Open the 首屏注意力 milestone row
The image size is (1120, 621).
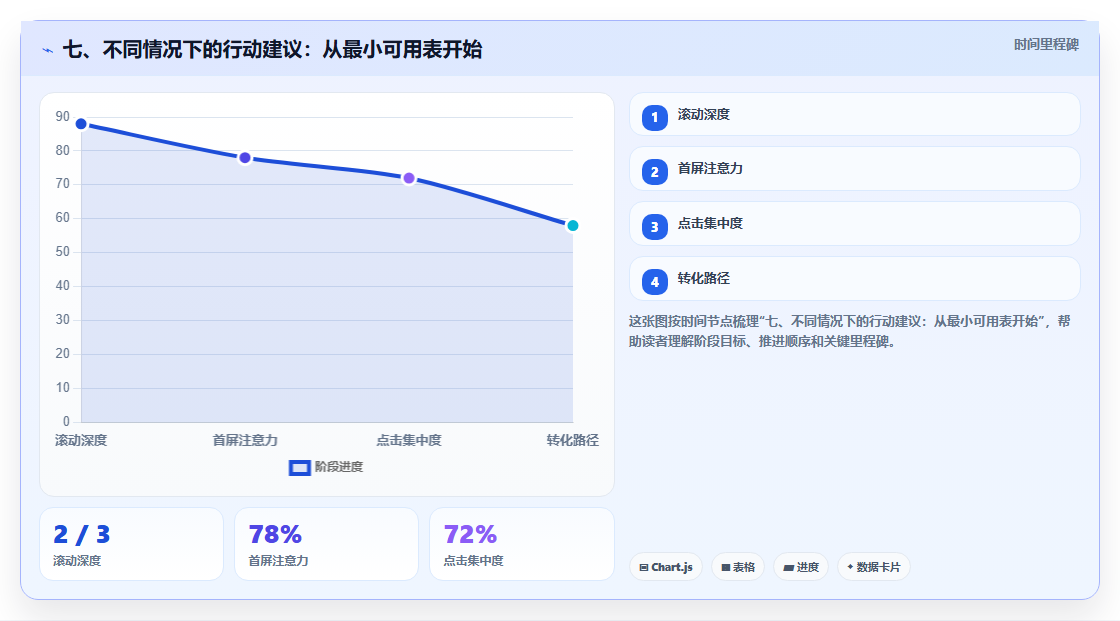(x=854, y=169)
